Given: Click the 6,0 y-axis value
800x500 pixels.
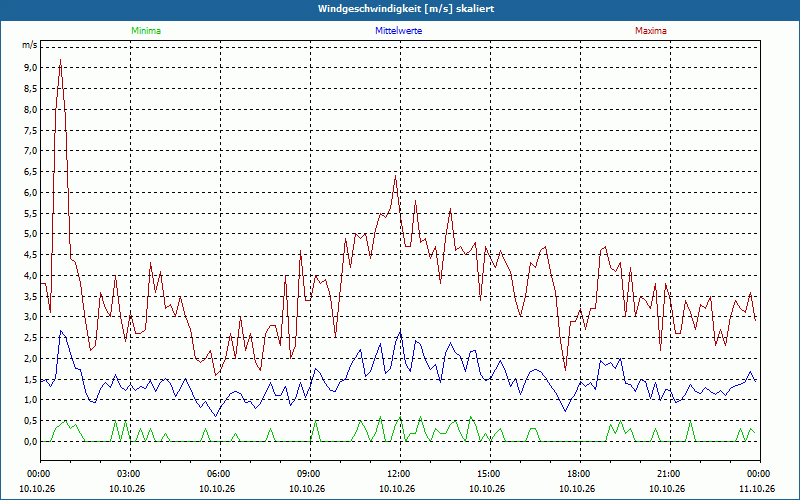Looking at the screenshot, I should (30, 192).
